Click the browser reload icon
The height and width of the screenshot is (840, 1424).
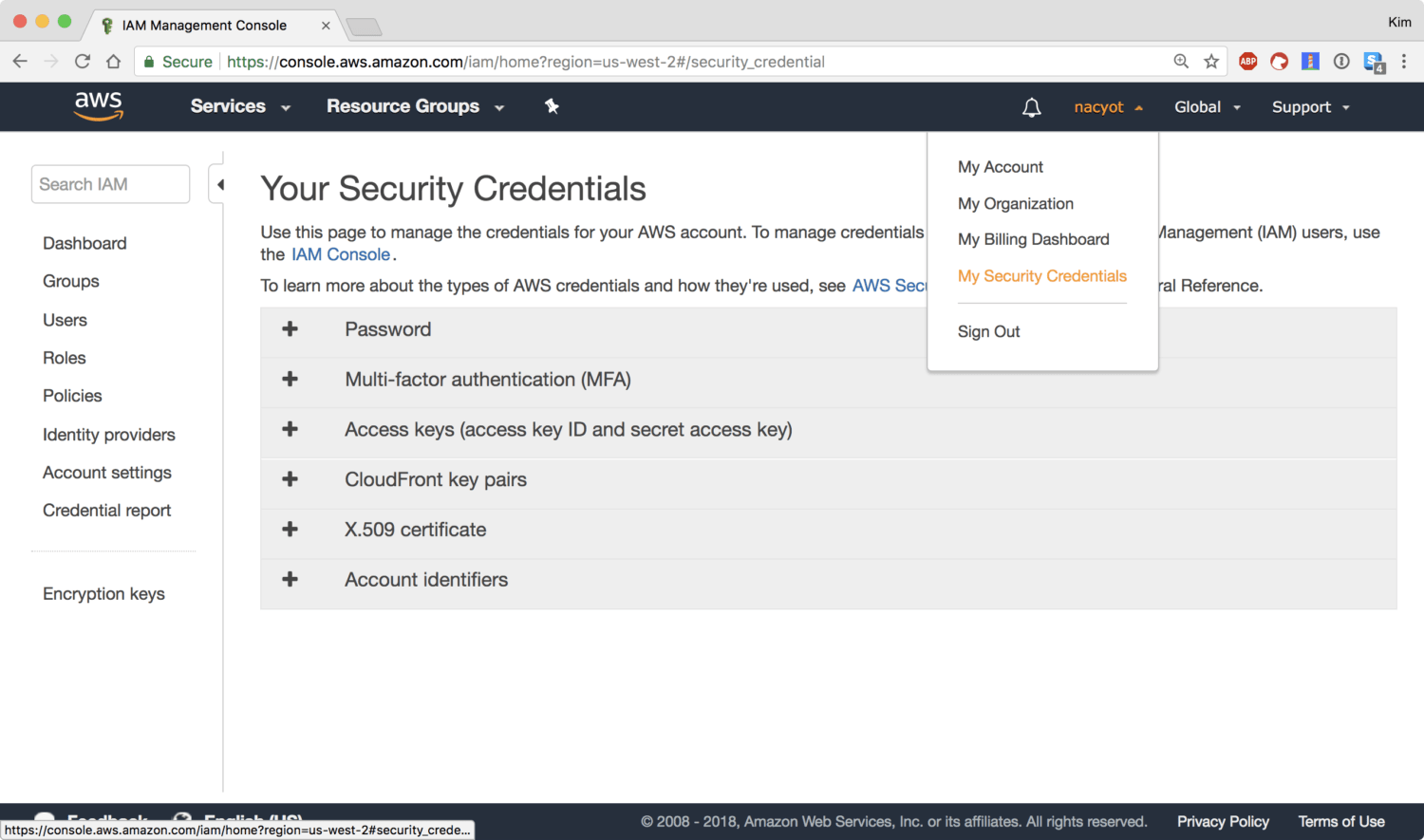[x=83, y=62]
